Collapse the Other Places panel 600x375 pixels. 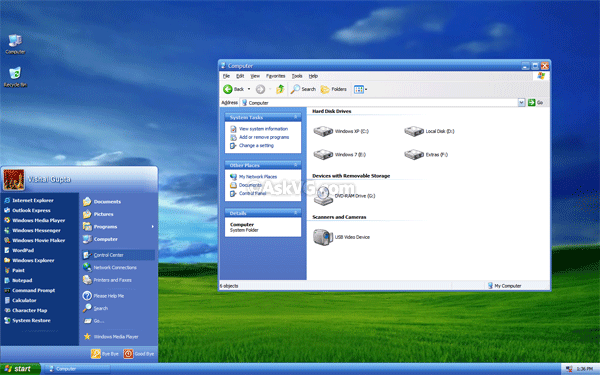tap(295, 165)
